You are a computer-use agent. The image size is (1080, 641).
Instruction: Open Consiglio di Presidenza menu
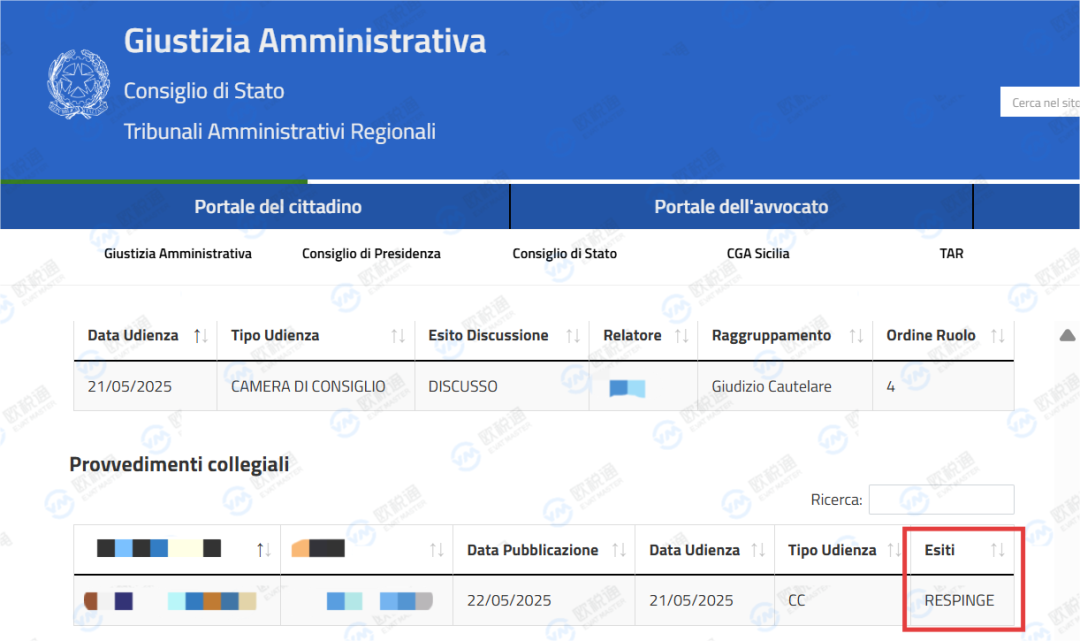371,253
